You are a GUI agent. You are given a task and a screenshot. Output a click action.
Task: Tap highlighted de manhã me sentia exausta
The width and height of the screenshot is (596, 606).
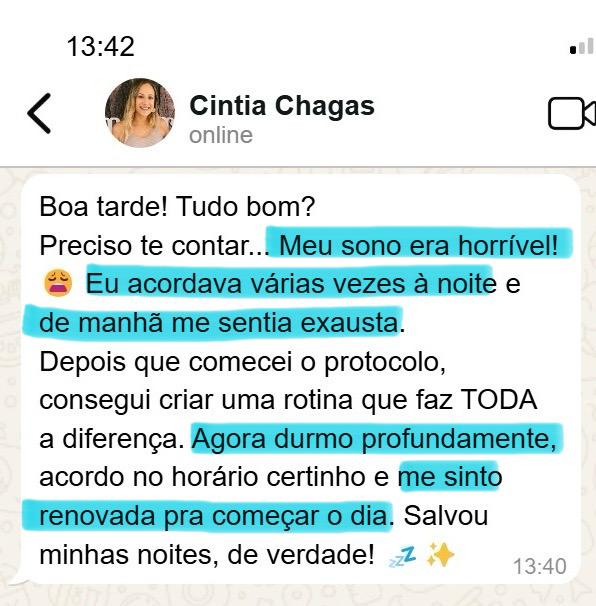219,322
